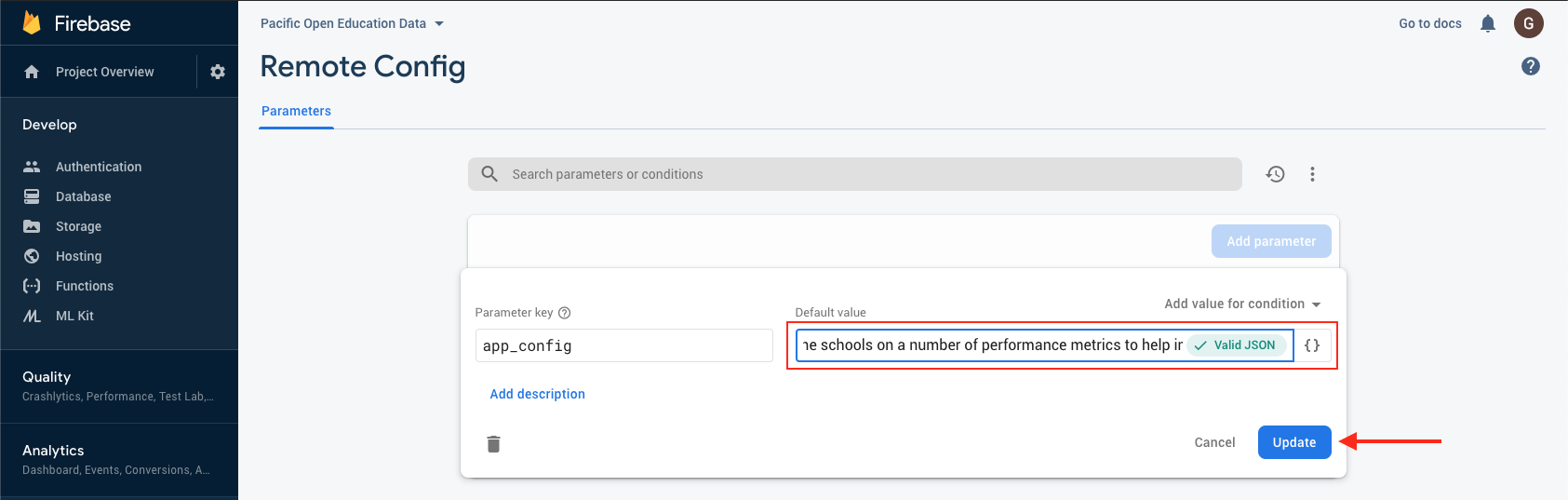1568x500 pixels.
Task: Open Add value for condition dropdown
Action: [1241, 304]
